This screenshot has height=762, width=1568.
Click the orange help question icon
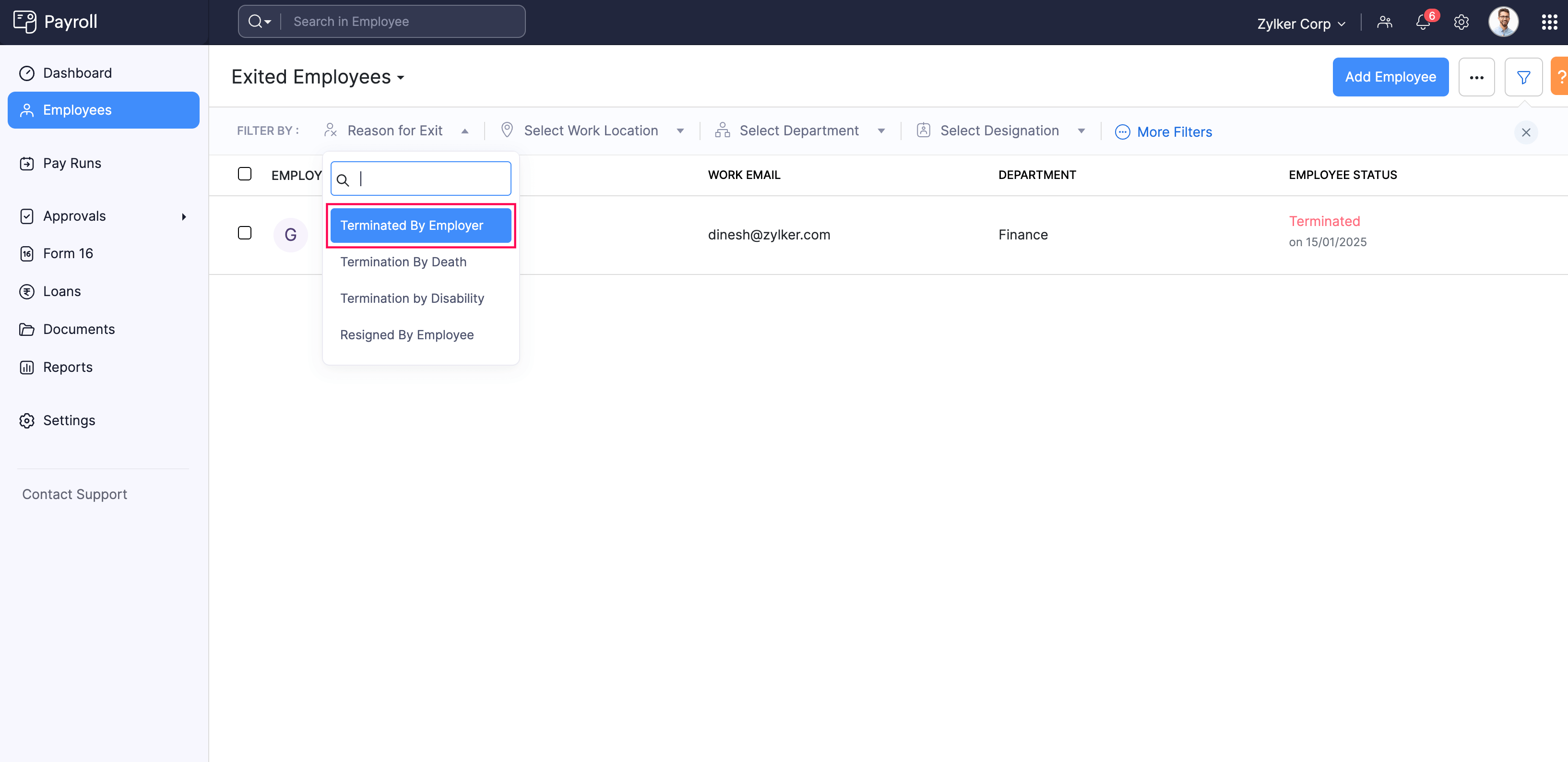1560,77
